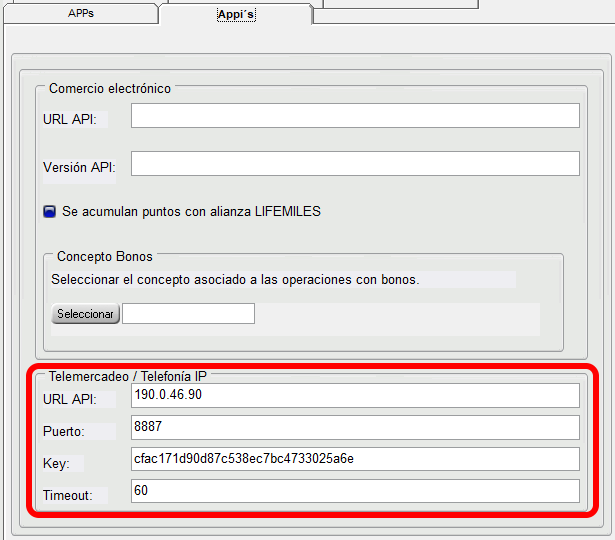Click the text box beside Seleccionar
Viewport: 615px width, 540px height.
(188, 314)
